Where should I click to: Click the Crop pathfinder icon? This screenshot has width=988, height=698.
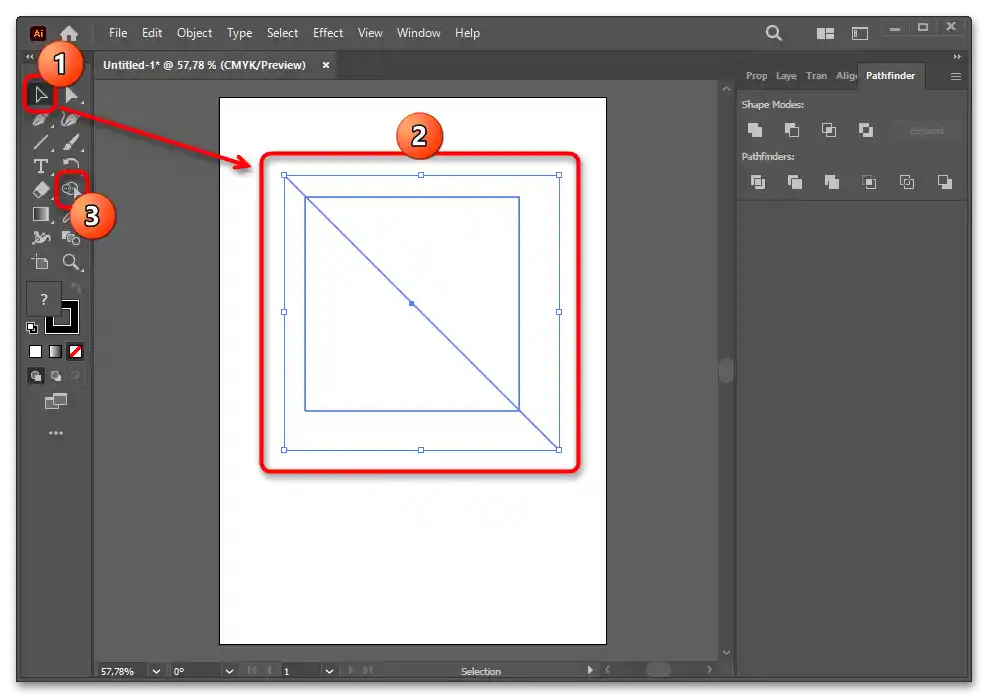point(869,182)
